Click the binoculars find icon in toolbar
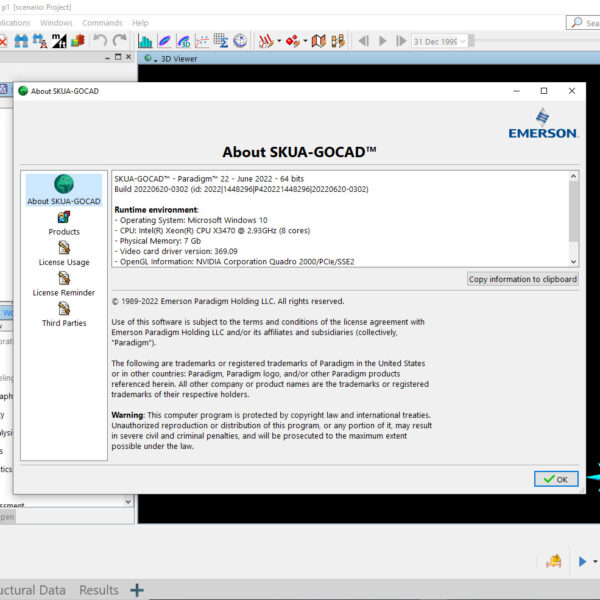Image resolution: width=600 pixels, height=600 pixels. [x=21, y=41]
